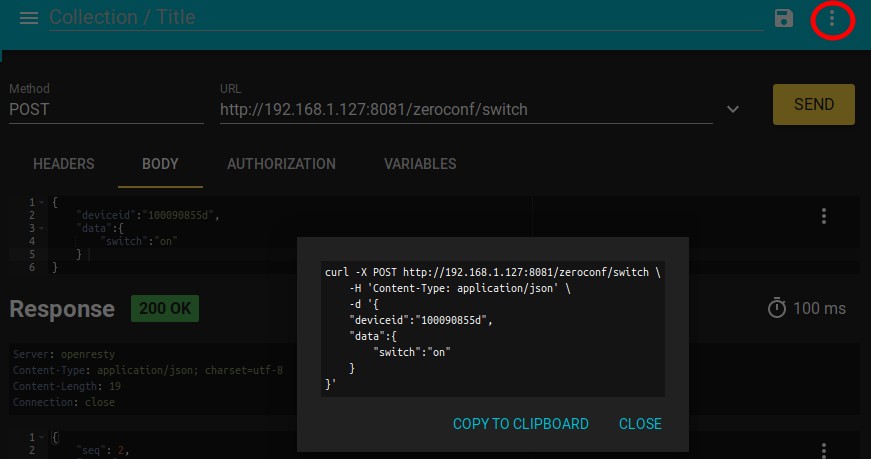Open the request body editor three-dot menu
Image resolution: width=871 pixels, height=459 pixels.
824,216
